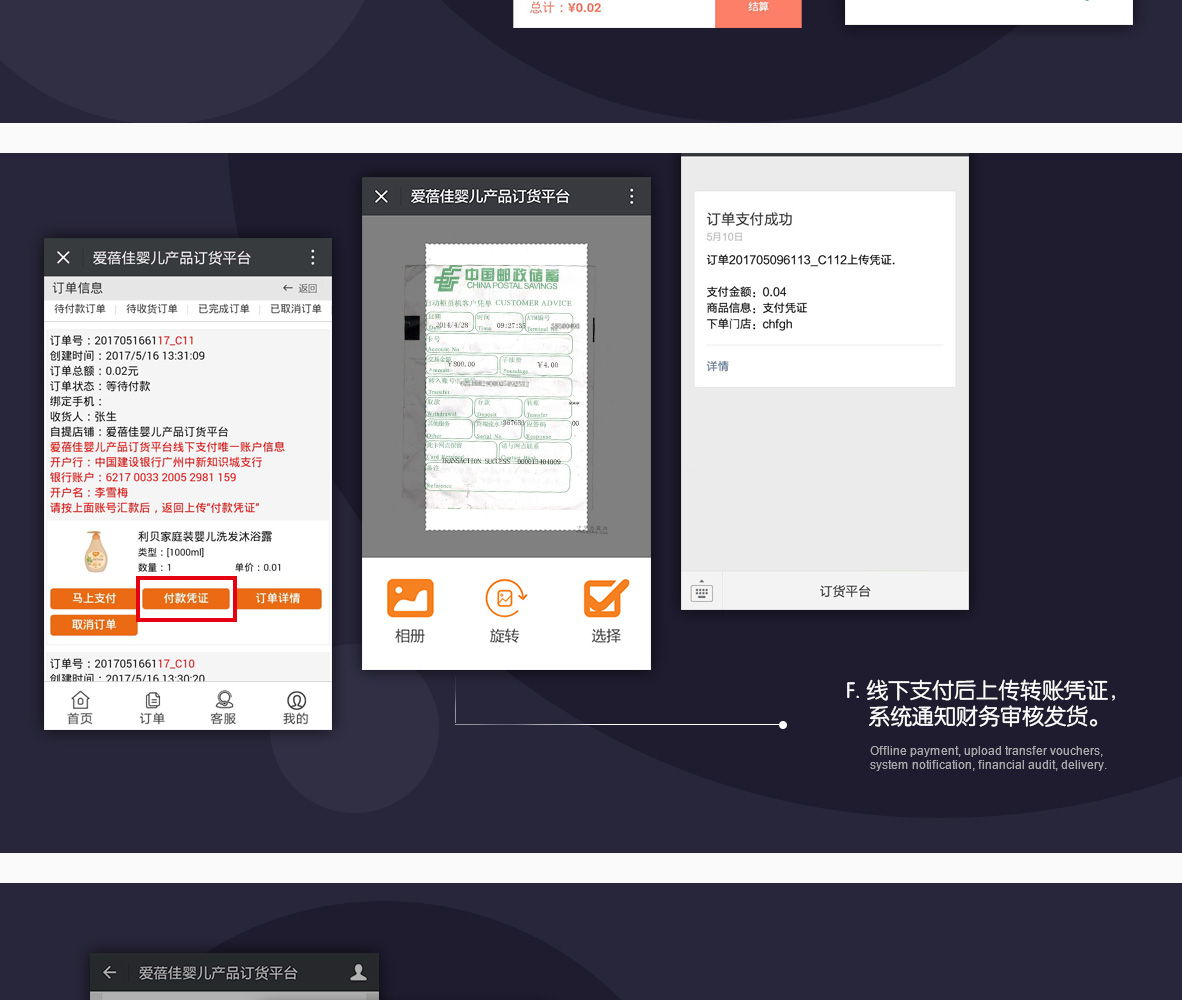1182x1000 pixels.
Task: Switch to 待收货订单 tab
Action: click(152, 309)
